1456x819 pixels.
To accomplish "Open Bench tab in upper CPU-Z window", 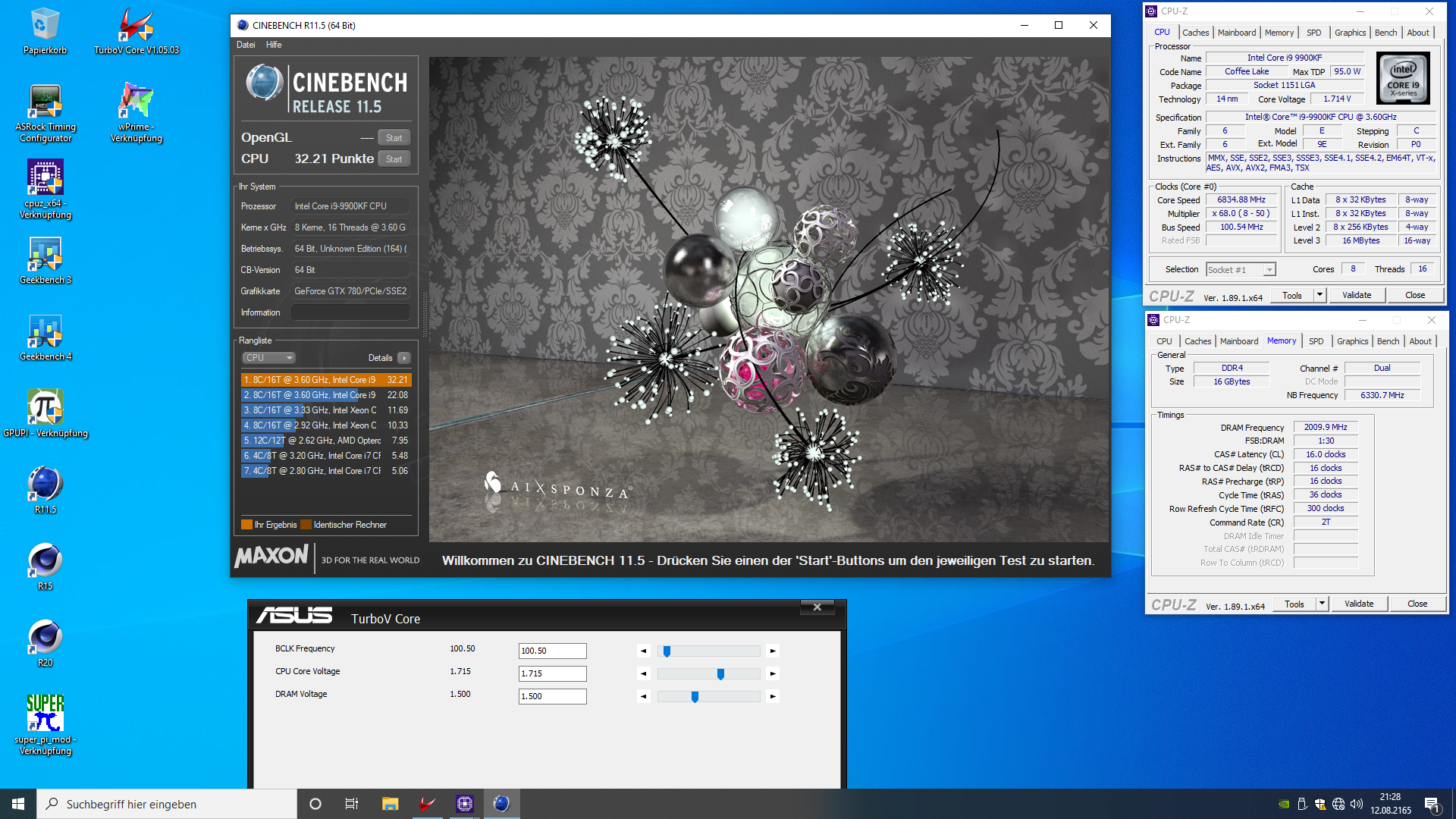I will tap(1386, 33).
